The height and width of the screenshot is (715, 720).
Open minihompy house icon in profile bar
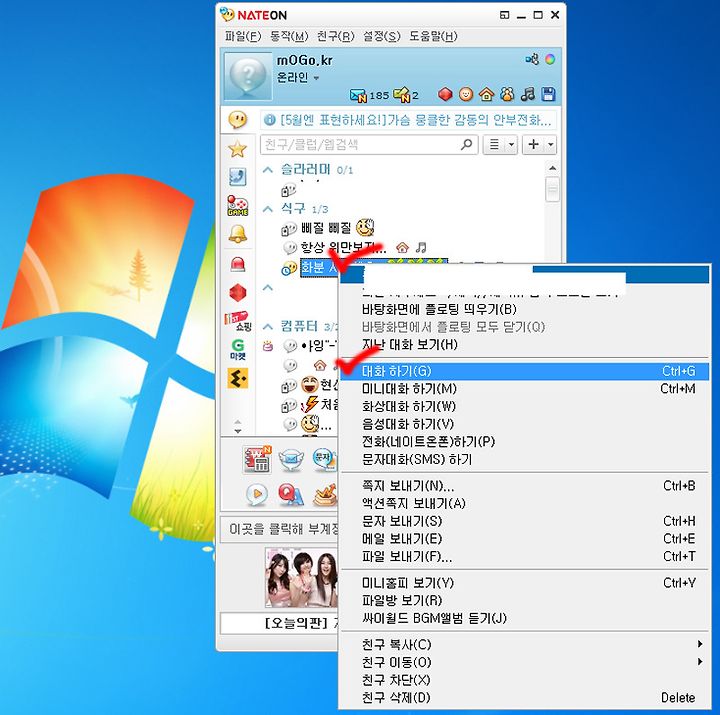(x=486, y=95)
